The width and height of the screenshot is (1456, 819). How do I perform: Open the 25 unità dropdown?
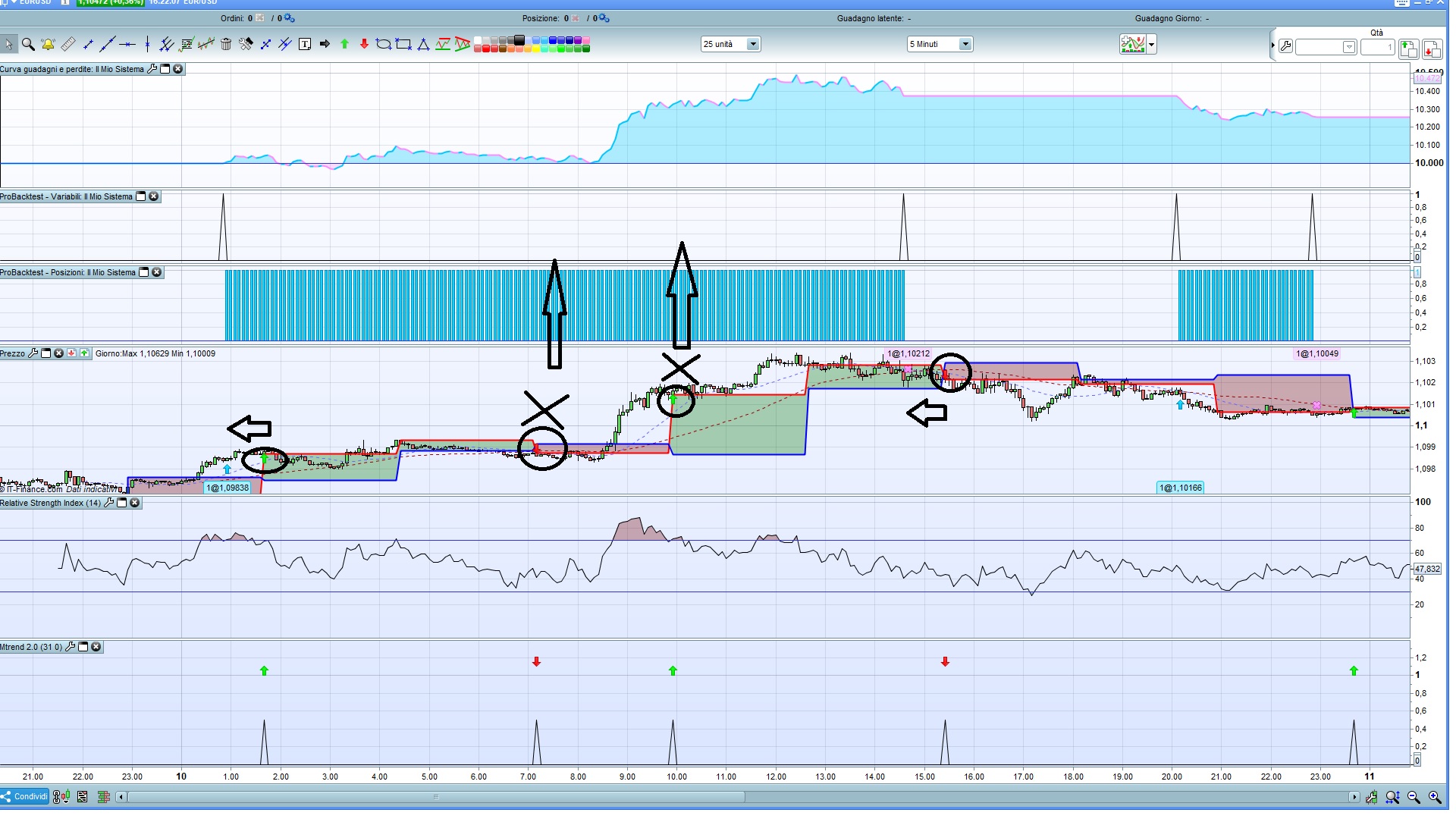[753, 45]
